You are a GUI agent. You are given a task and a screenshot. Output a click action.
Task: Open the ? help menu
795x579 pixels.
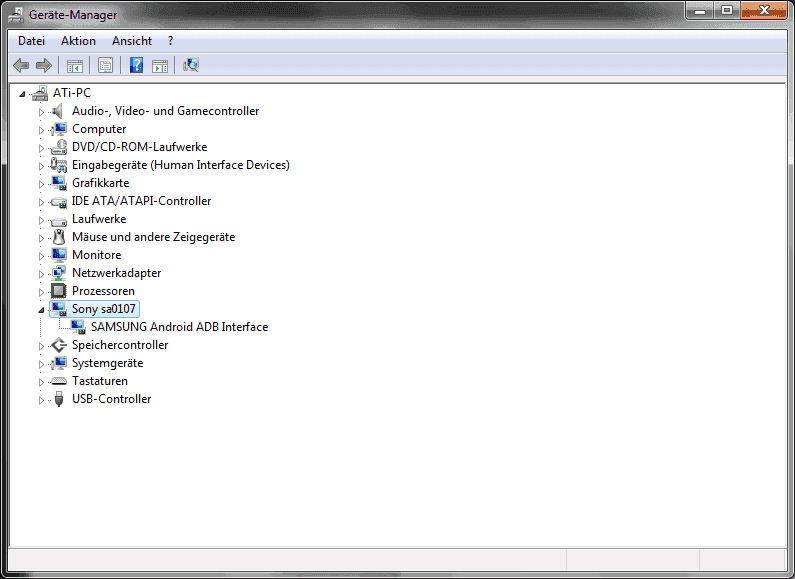tap(170, 41)
